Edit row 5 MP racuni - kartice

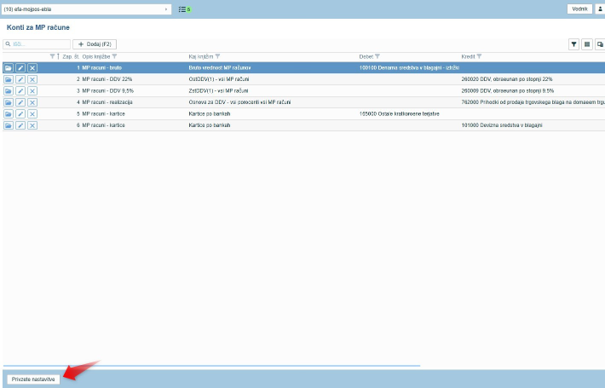click(20, 114)
